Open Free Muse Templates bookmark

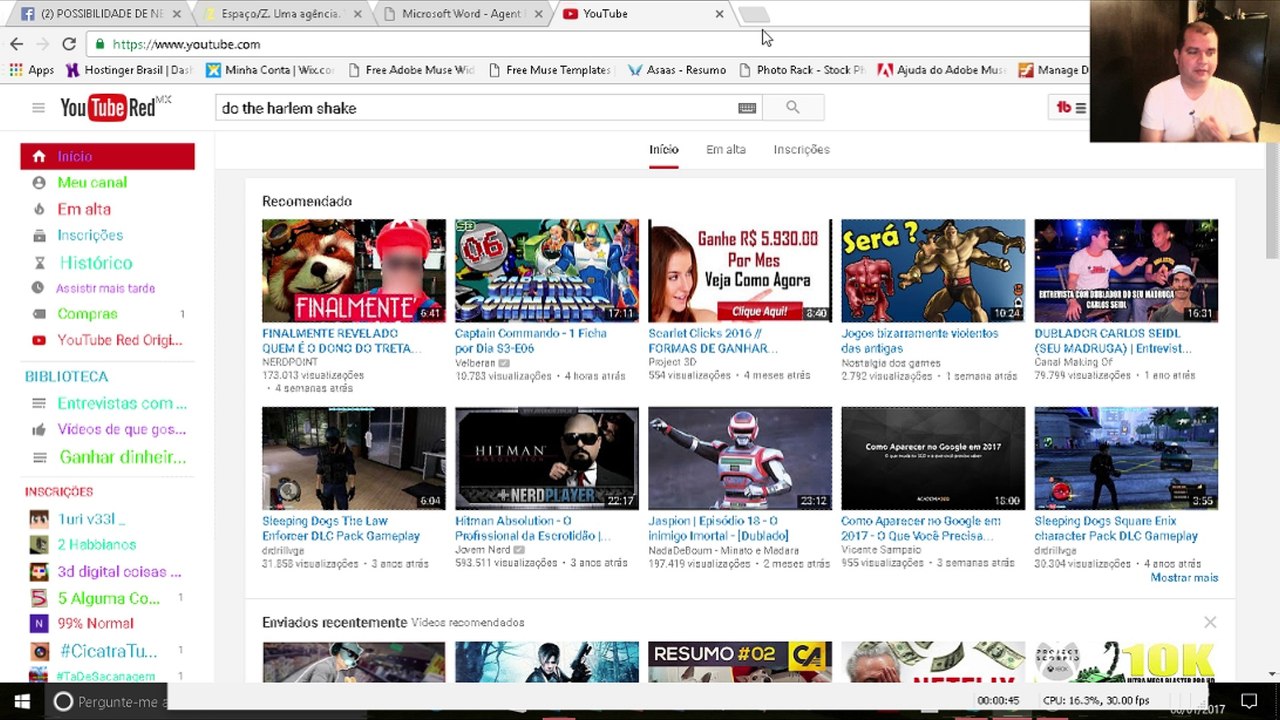pos(550,70)
